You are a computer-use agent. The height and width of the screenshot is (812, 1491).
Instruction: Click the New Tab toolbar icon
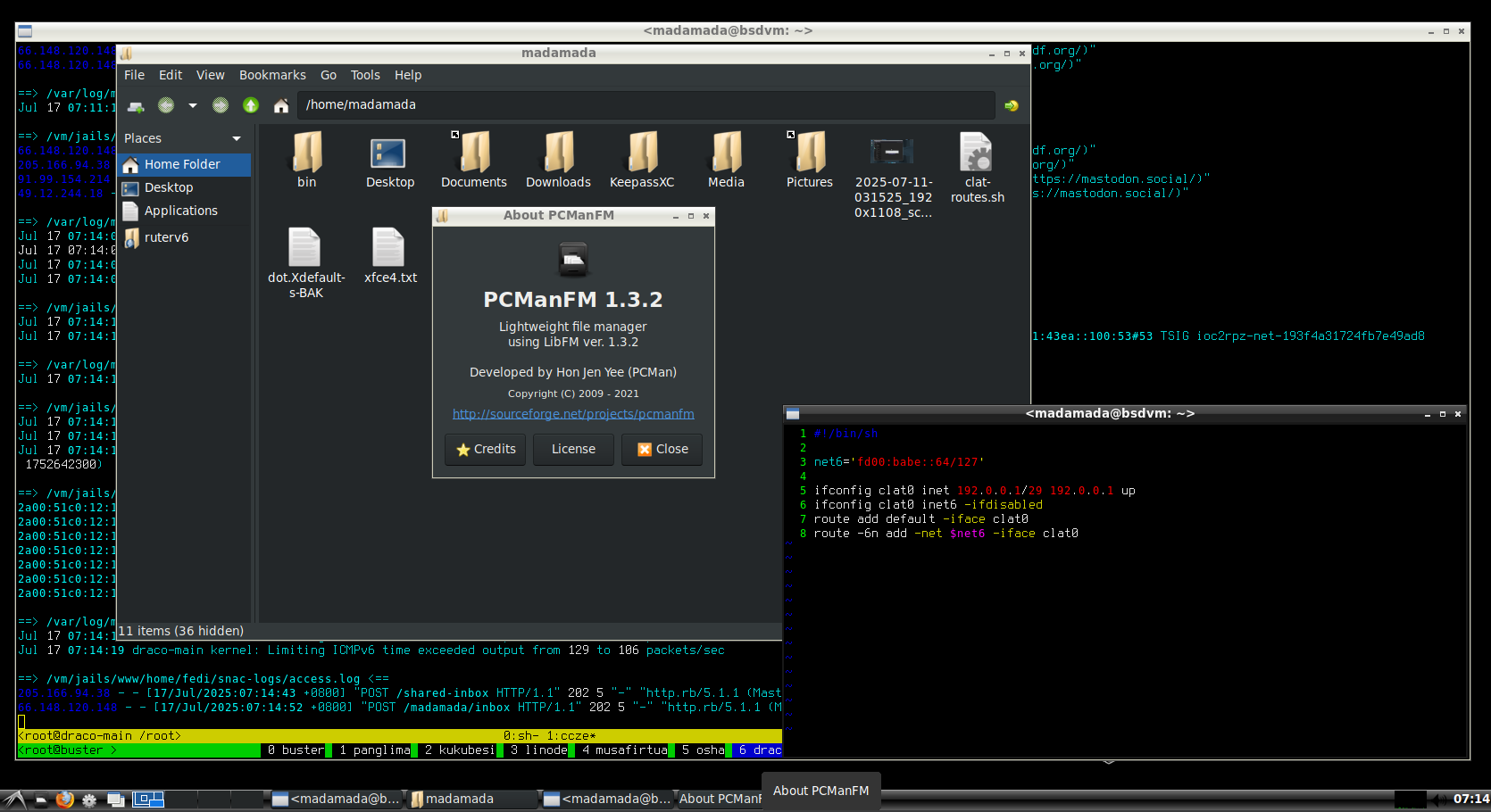tap(136, 106)
